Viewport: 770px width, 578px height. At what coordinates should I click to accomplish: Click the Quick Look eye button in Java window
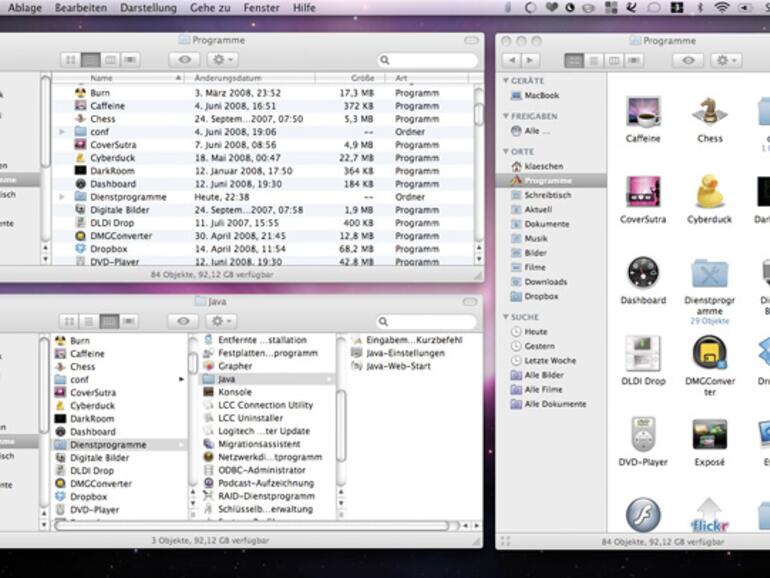coord(183,321)
